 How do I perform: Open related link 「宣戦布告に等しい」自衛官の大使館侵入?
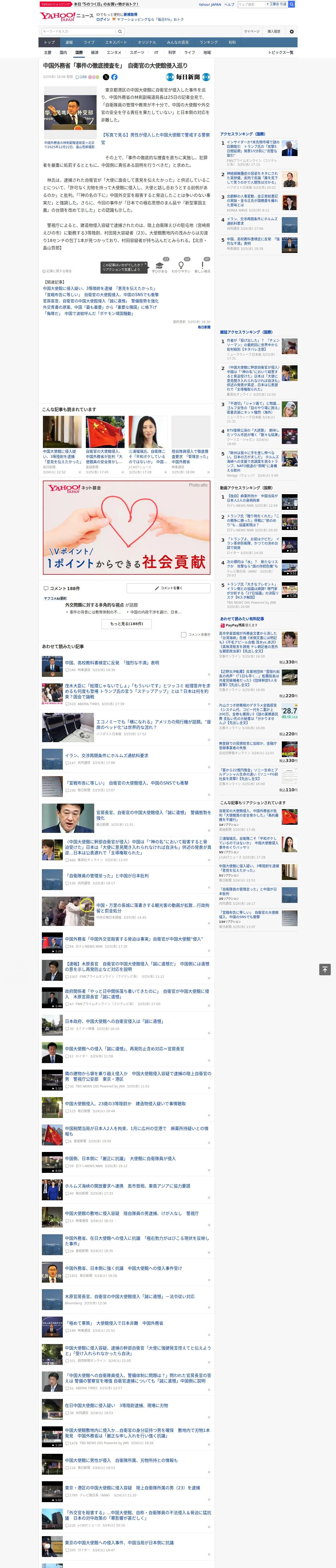point(101,295)
